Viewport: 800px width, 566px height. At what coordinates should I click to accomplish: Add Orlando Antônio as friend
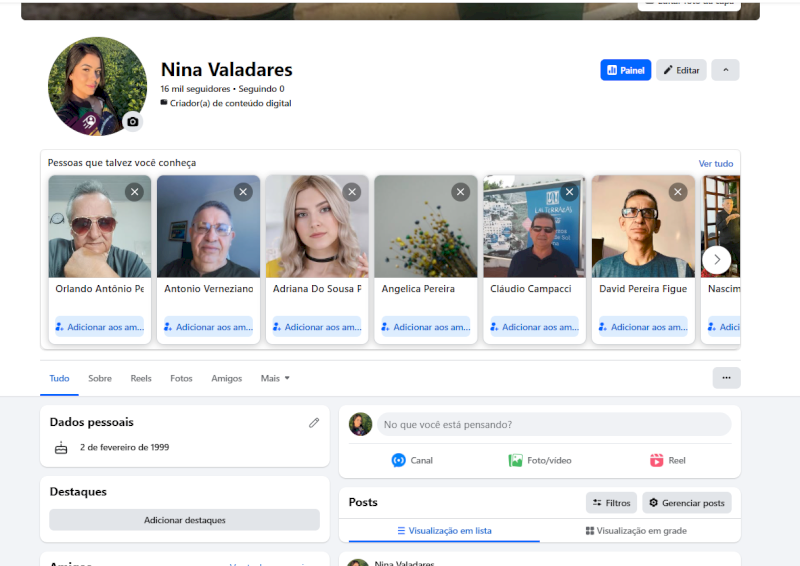point(100,327)
